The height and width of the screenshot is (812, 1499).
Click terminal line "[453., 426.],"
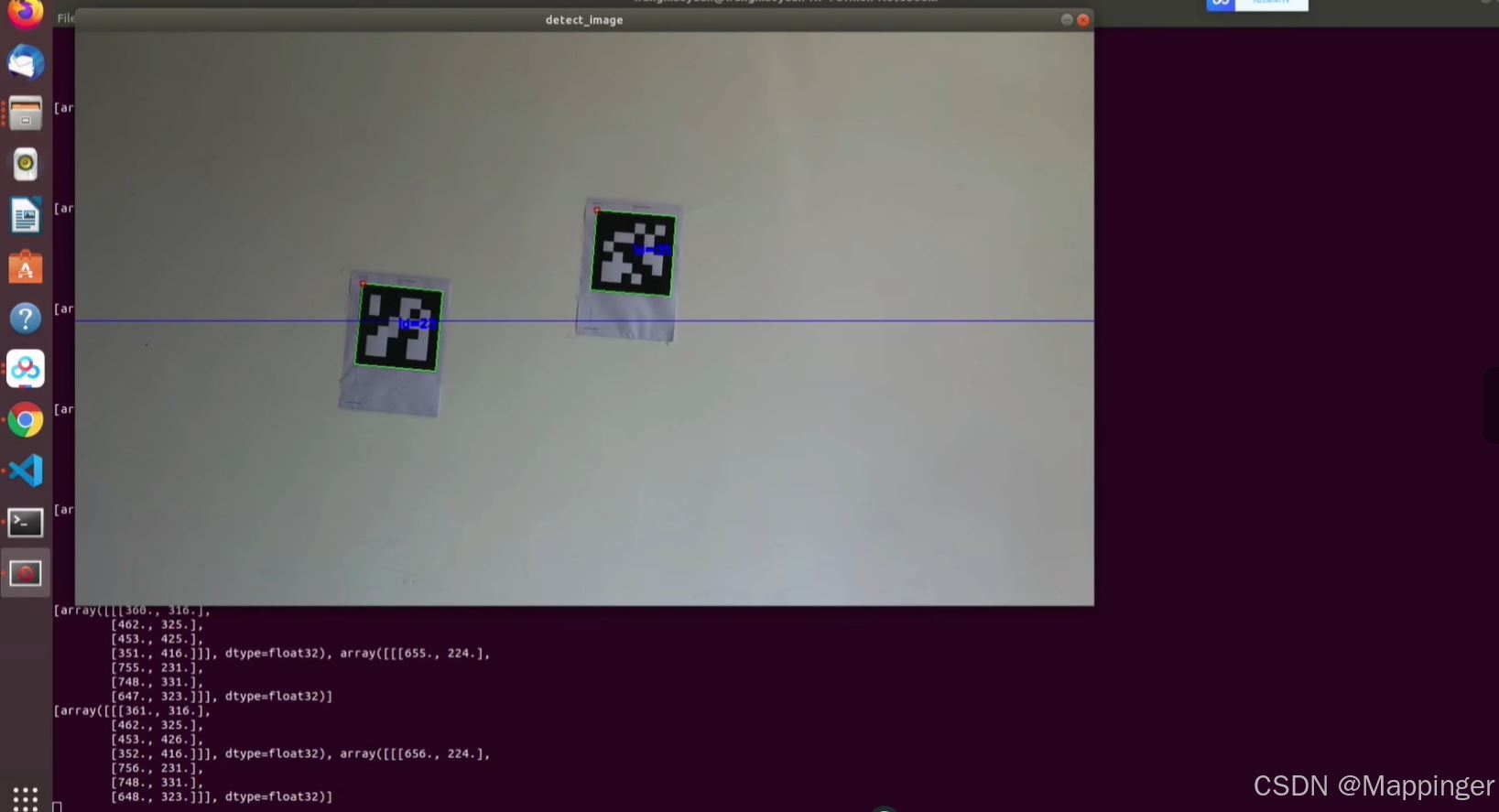click(x=157, y=740)
